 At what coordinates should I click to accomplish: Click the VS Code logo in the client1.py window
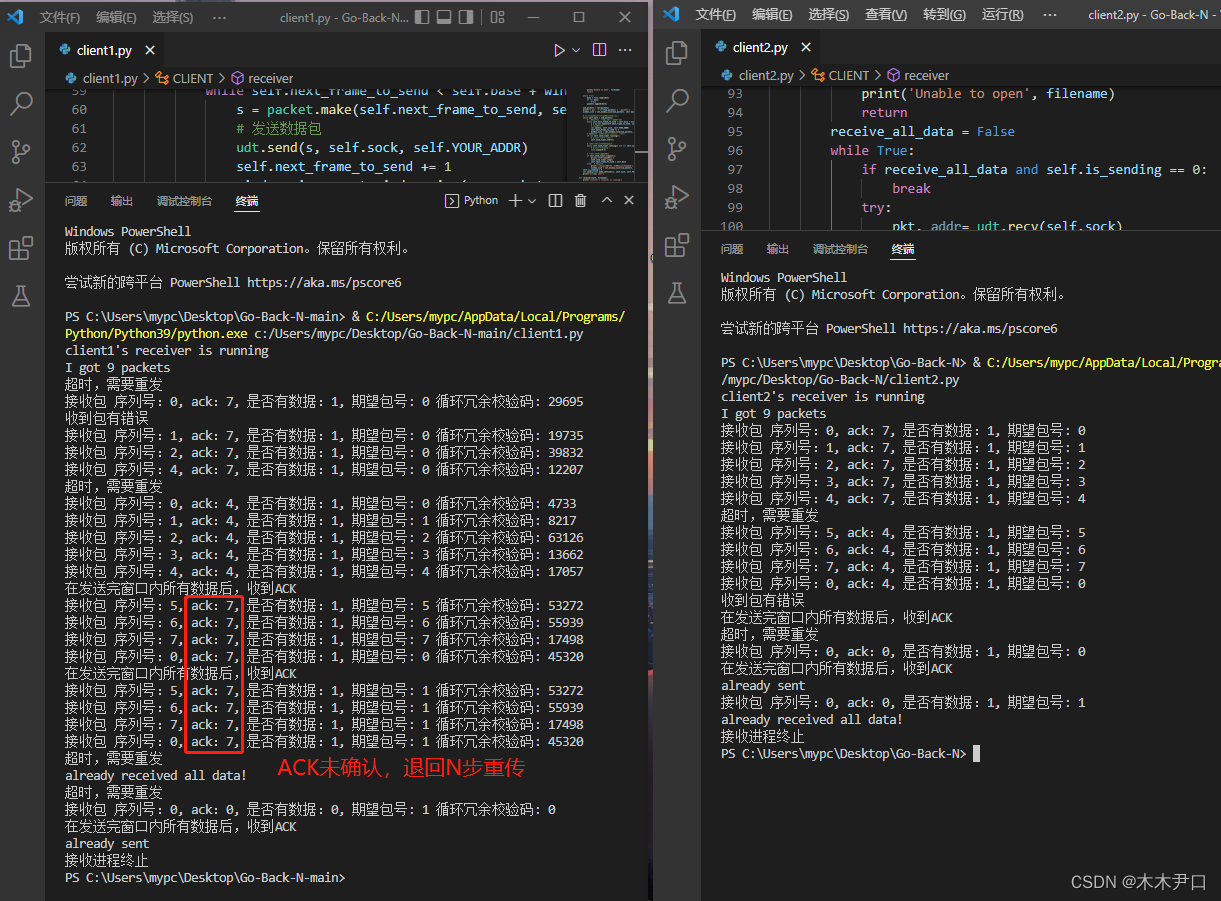(x=16, y=17)
